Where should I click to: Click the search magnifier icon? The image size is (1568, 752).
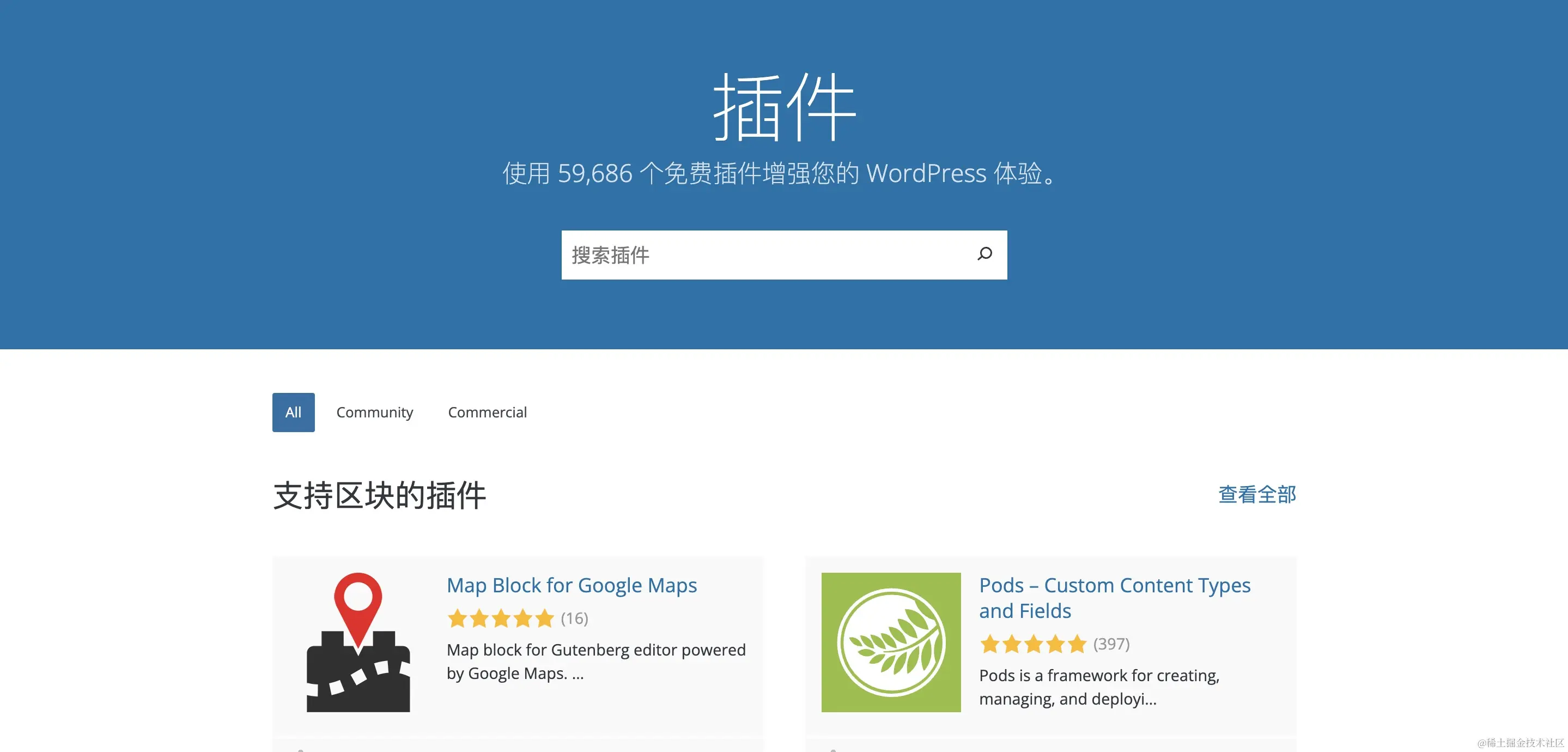point(984,254)
